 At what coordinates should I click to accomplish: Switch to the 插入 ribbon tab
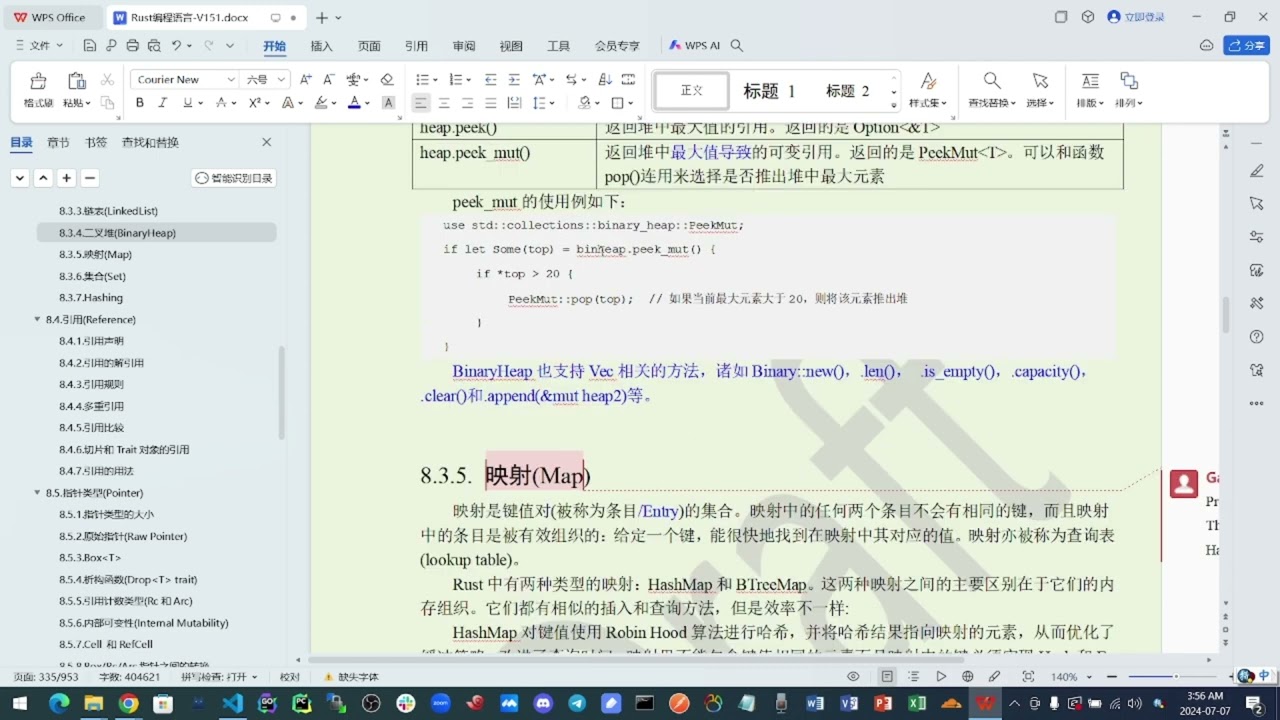click(x=321, y=46)
